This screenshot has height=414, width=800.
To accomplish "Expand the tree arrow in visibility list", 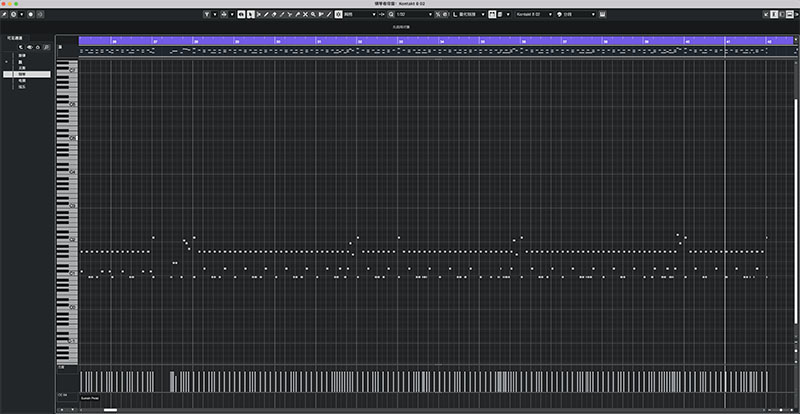I will click(x=6, y=62).
